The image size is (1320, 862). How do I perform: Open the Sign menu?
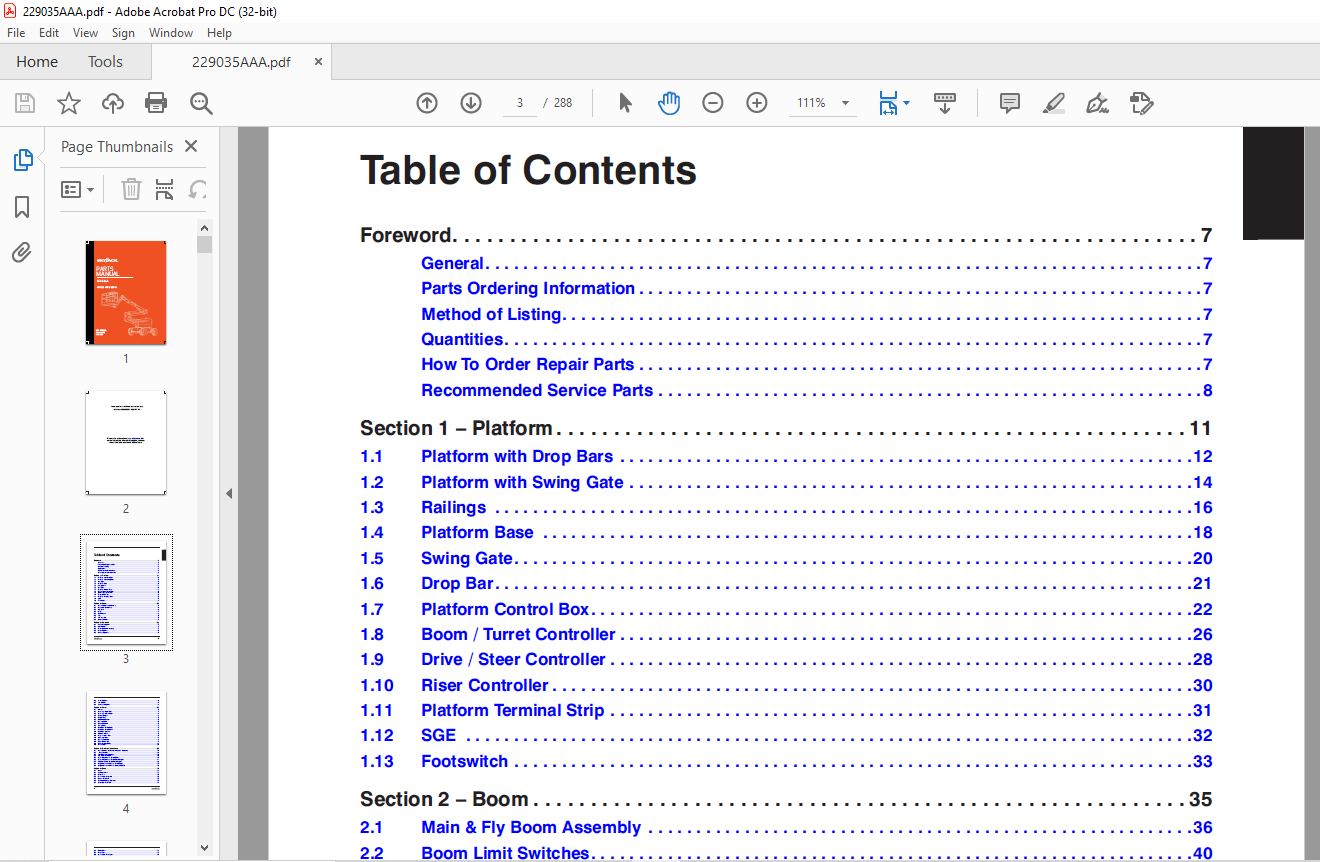[x=123, y=33]
